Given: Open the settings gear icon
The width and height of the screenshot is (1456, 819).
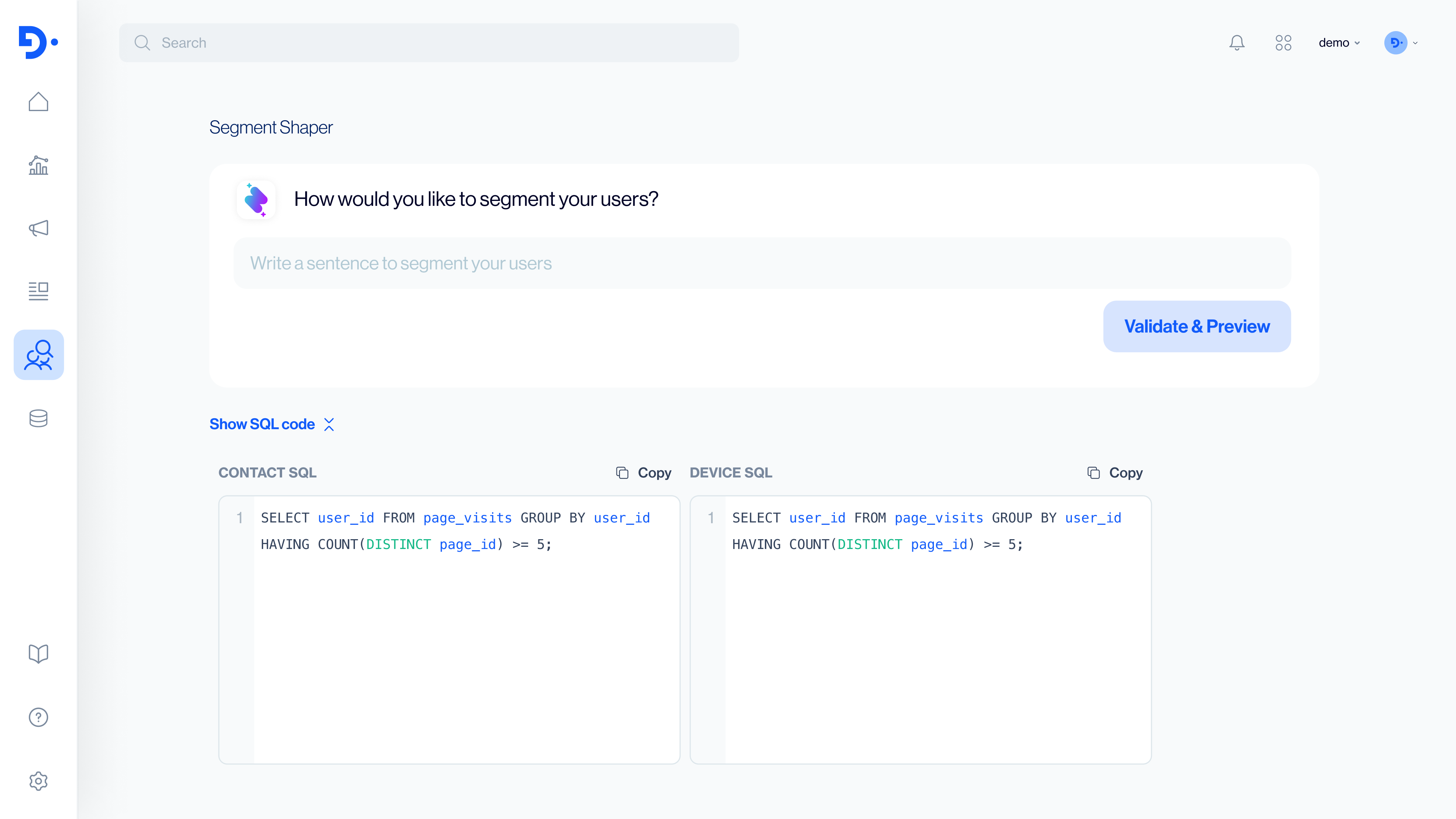Looking at the screenshot, I should pyautogui.click(x=38, y=781).
